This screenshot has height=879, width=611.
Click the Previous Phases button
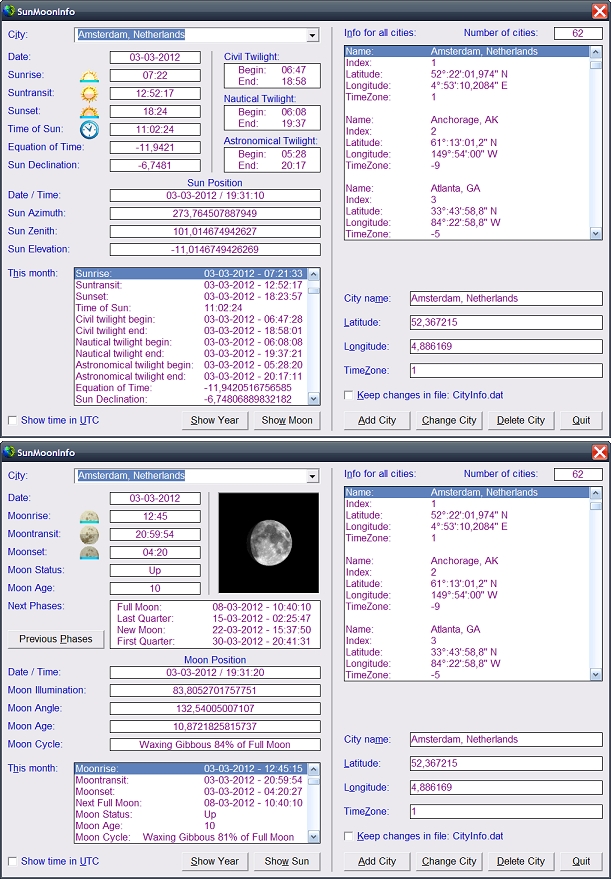[x=55, y=639]
